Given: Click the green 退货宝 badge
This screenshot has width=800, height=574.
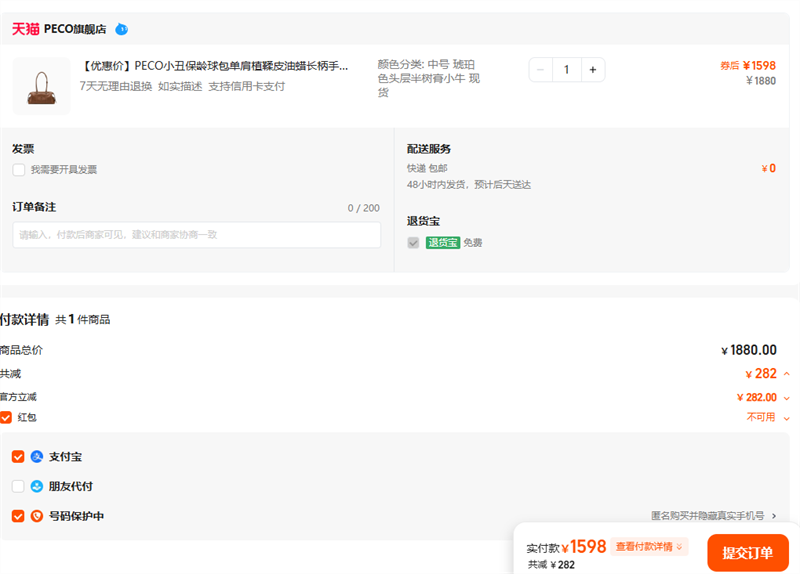Looking at the screenshot, I should (443, 243).
